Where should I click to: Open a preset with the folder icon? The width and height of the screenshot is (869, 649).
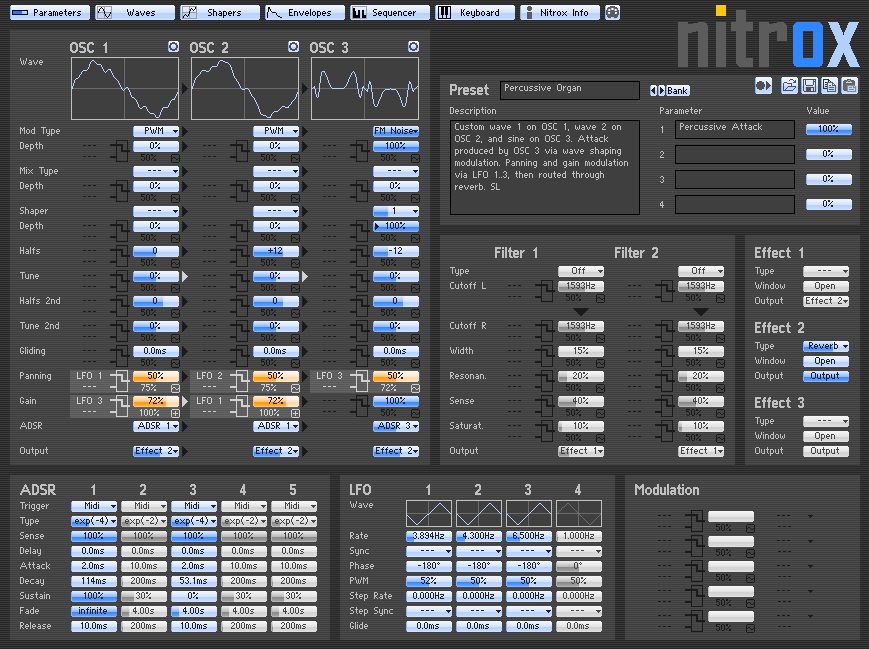789,86
